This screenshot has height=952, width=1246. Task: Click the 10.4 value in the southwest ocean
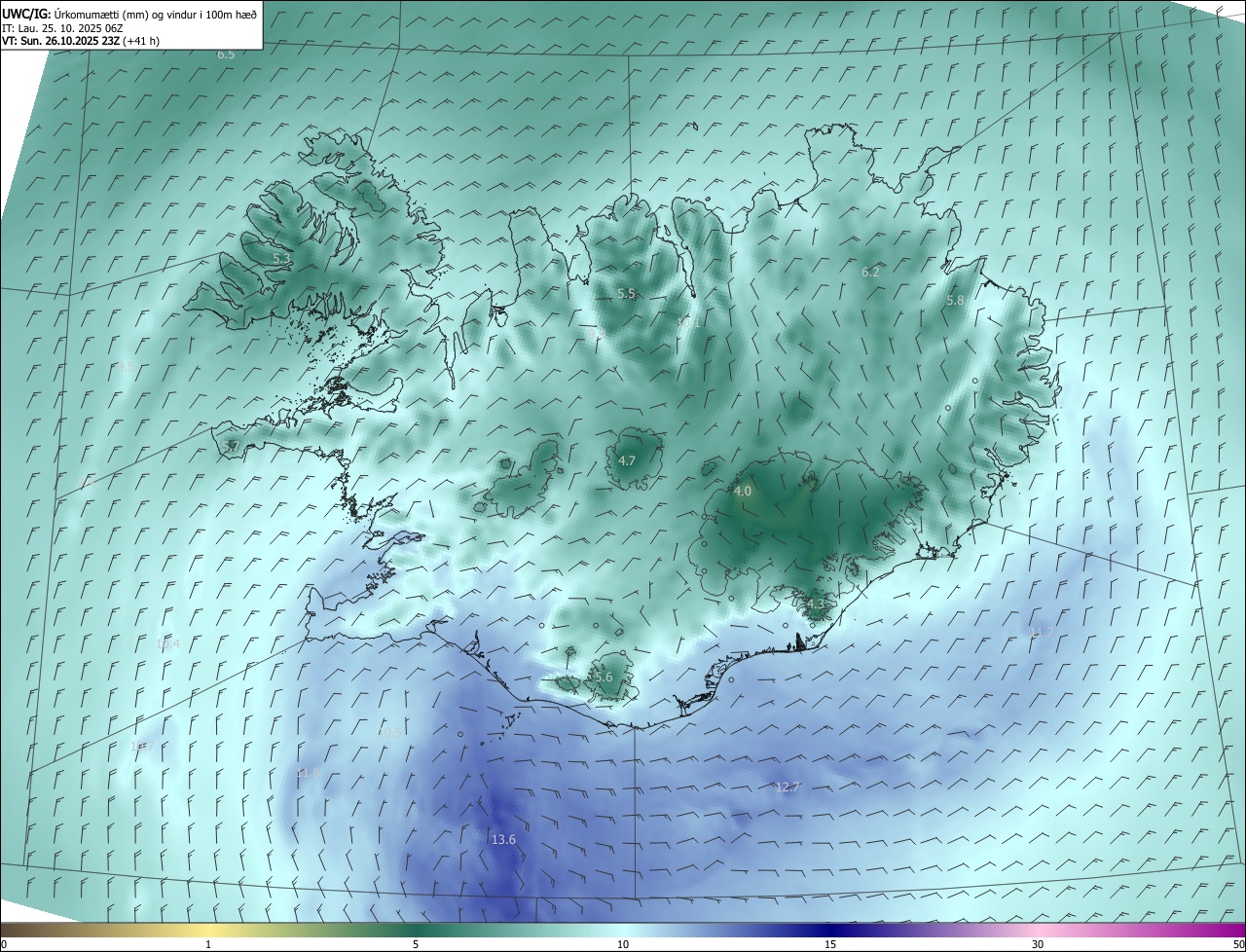click(167, 643)
